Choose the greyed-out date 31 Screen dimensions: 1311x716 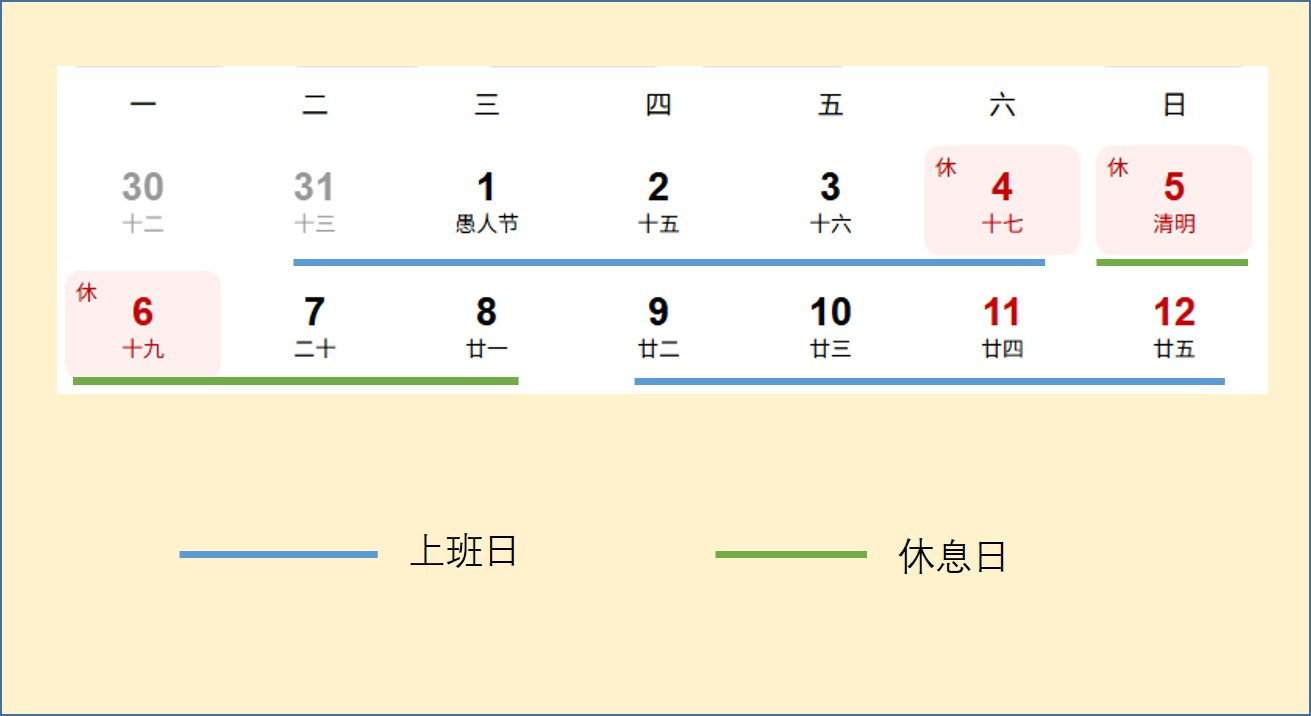coord(314,200)
